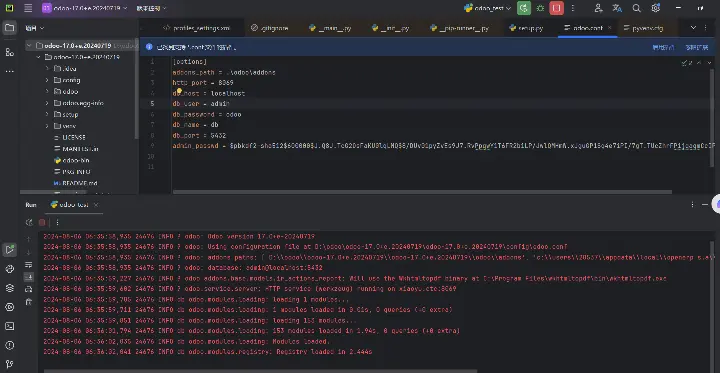This screenshot has height=373, width=720.
Task: Stop the process with the red stop button
Action: 557,8
